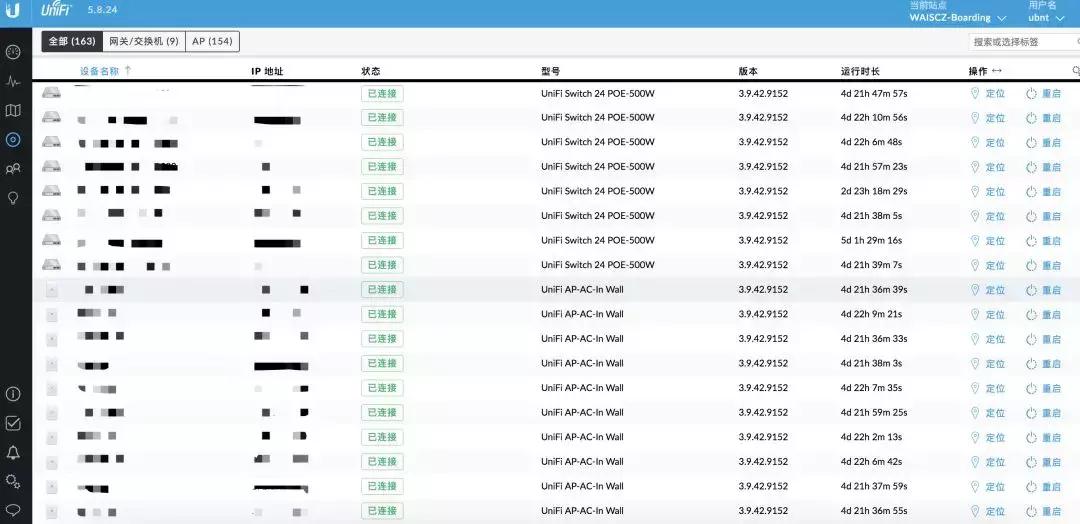The image size is (1080, 524).
Task: Click 已连接 status in 4d 21h 59m 25s row
Action: click(382, 412)
